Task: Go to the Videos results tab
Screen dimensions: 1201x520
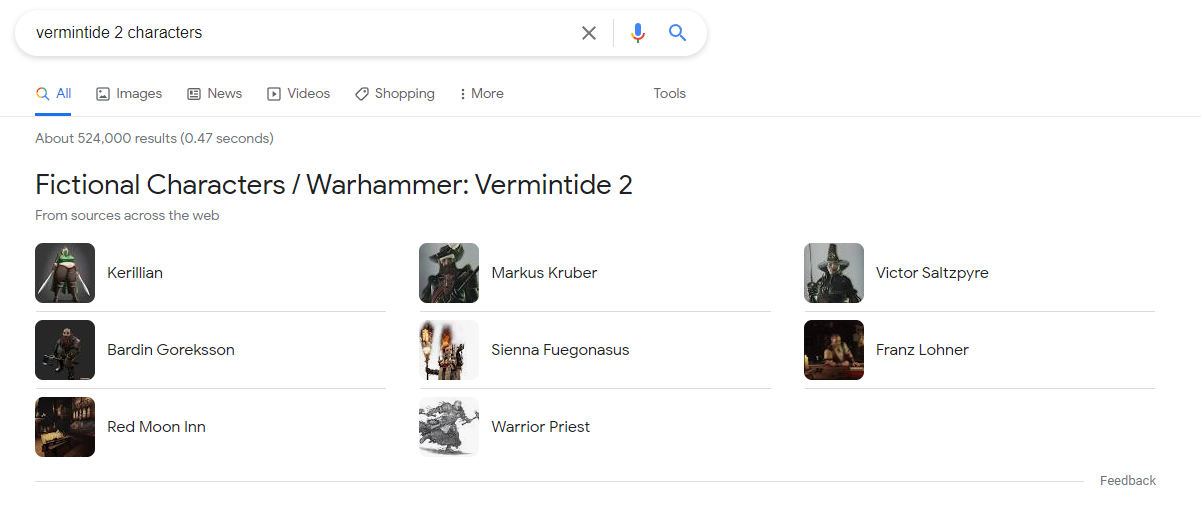Action: pyautogui.click(x=298, y=94)
